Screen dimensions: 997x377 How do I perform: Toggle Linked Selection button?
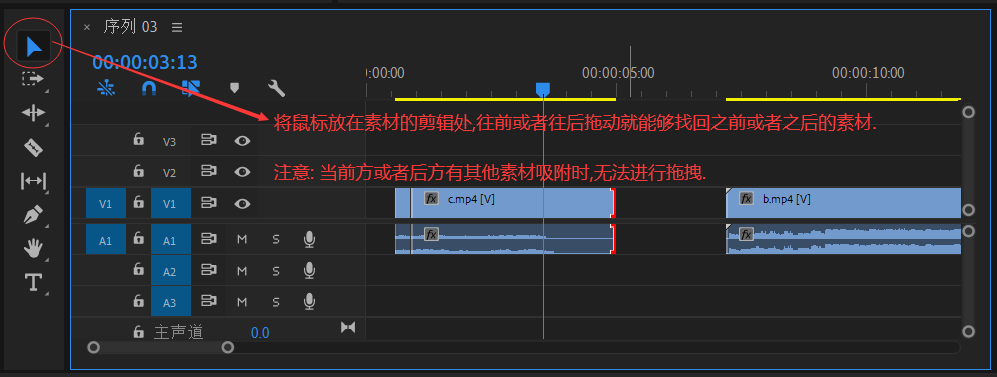(x=191, y=88)
